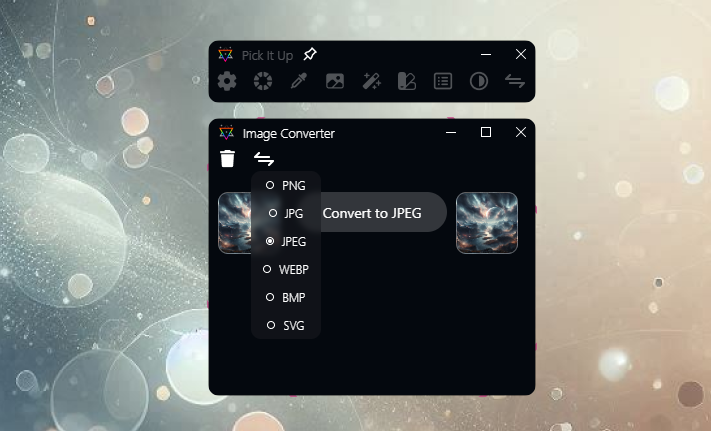Select the JPG radio option
The image size is (711, 431).
tap(286, 213)
